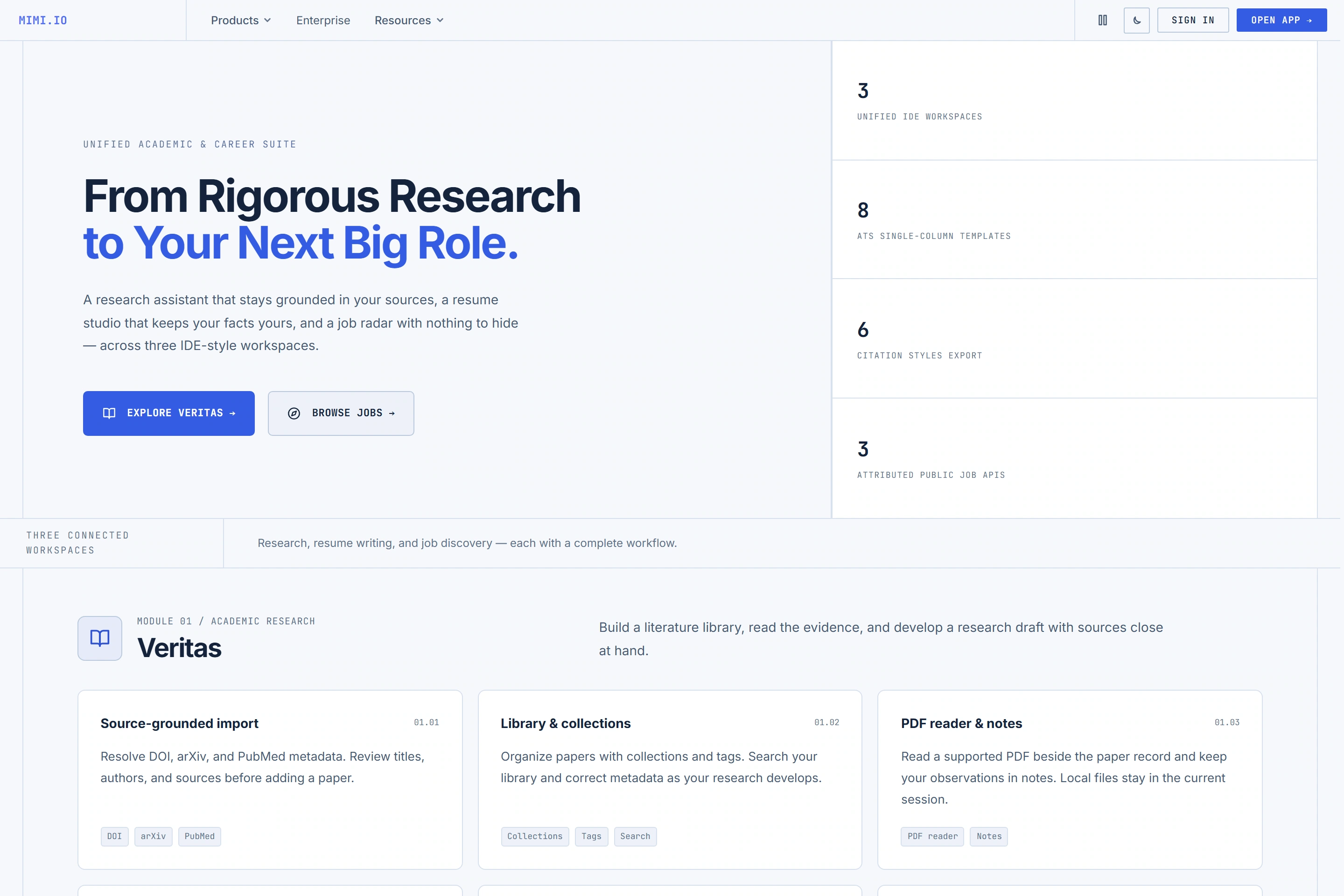The height and width of the screenshot is (896, 1344).
Task: Expand the Resources dropdown menu
Action: [x=409, y=21]
